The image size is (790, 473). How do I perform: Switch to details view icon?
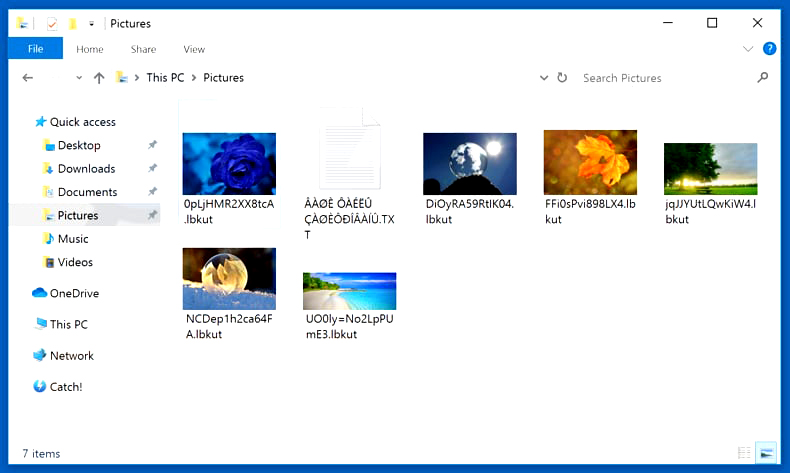pyautogui.click(x=744, y=453)
